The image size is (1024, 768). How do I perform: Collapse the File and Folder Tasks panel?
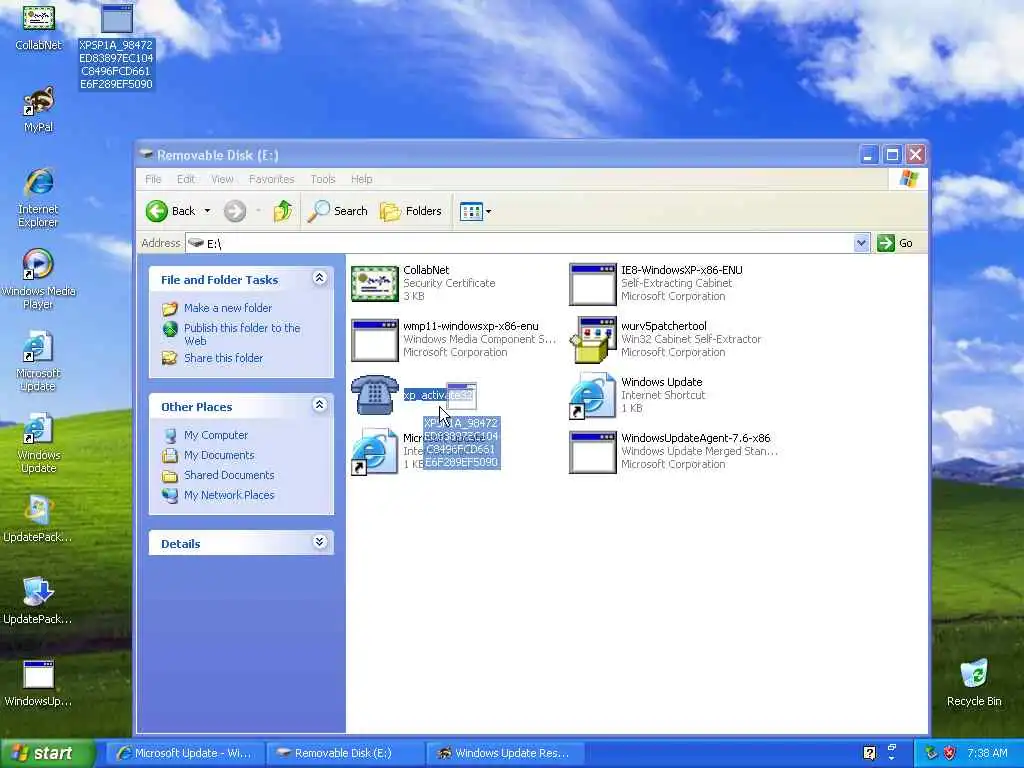point(319,278)
